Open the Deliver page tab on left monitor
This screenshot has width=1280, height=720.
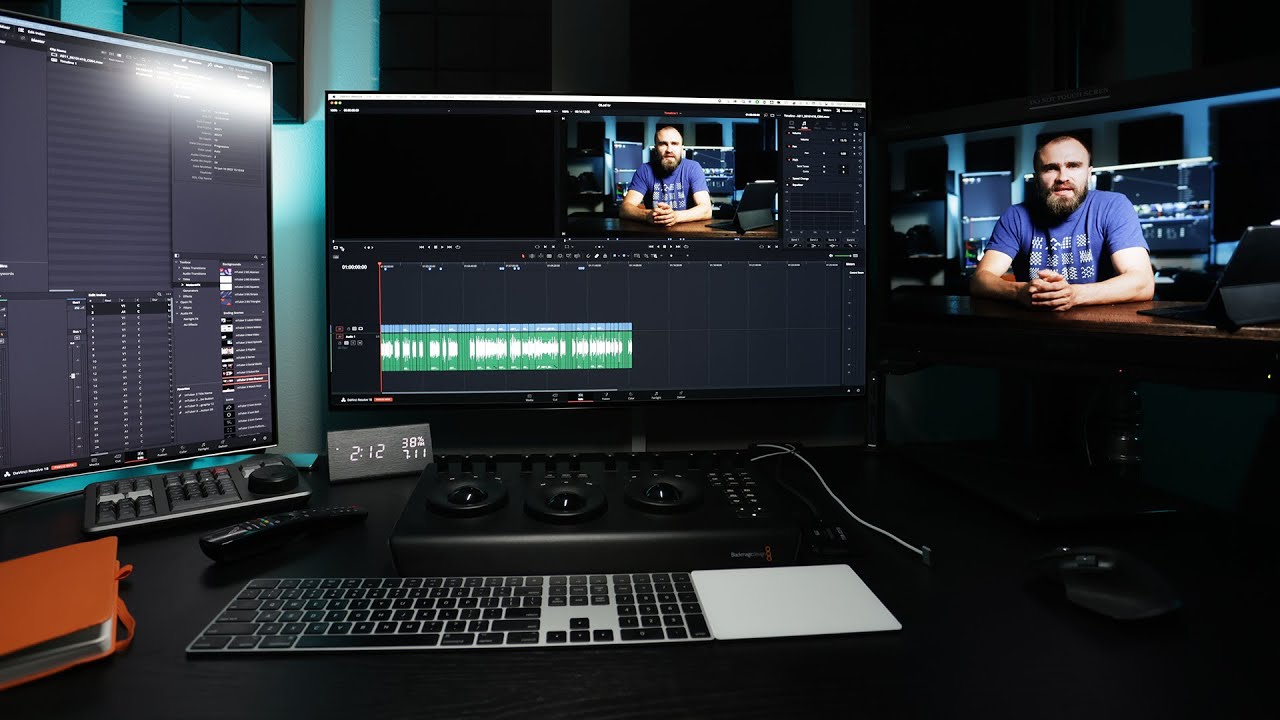tap(223, 444)
